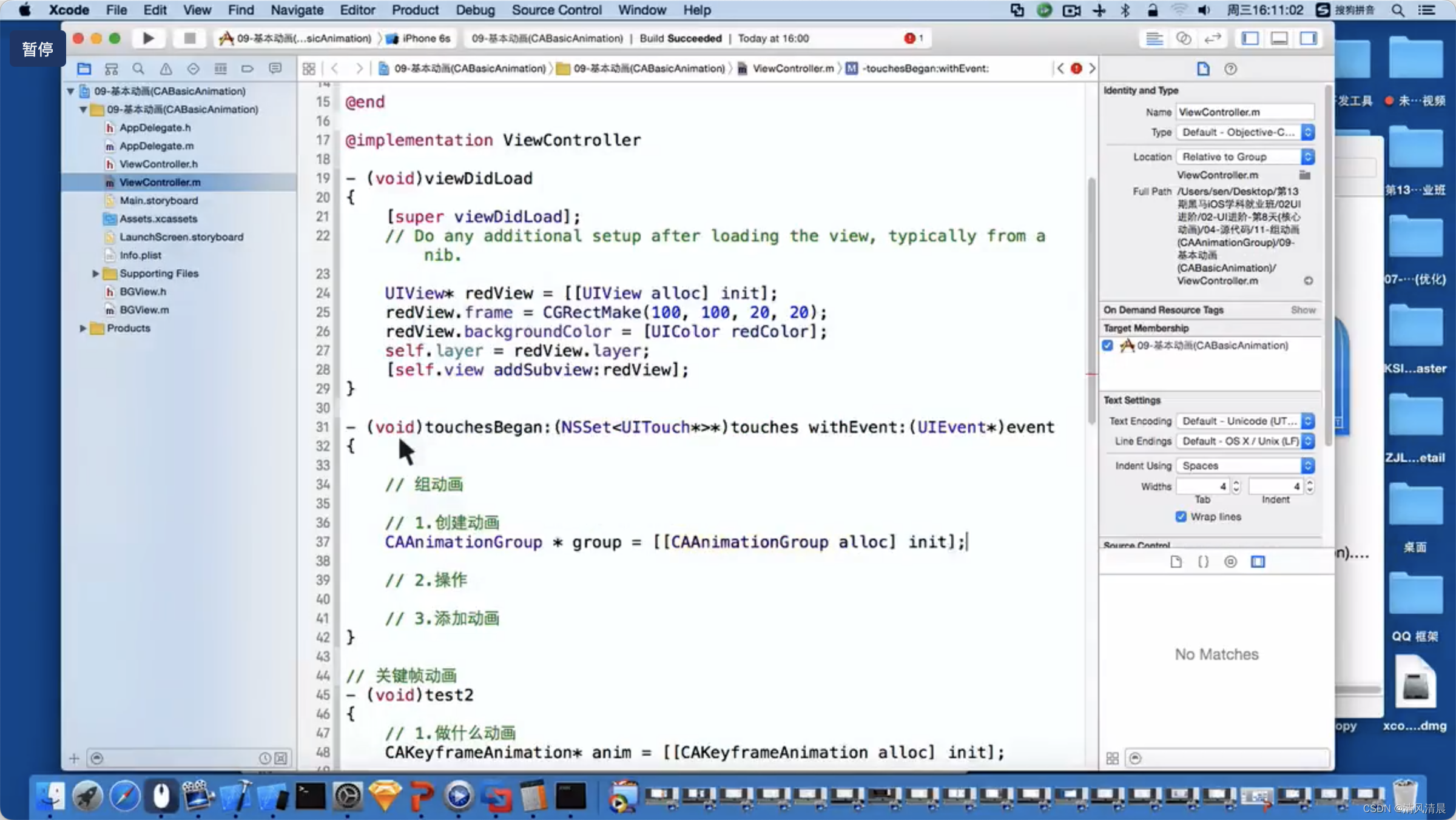The width and height of the screenshot is (1456, 820).
Task: Show the File inspector
Action: [1203, 69]
